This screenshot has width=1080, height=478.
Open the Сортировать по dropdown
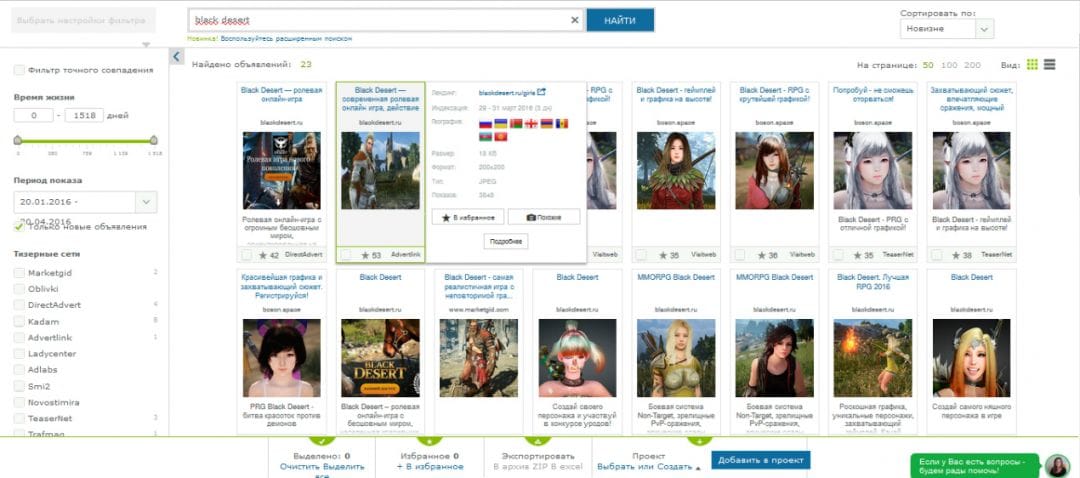coord(946,29)
